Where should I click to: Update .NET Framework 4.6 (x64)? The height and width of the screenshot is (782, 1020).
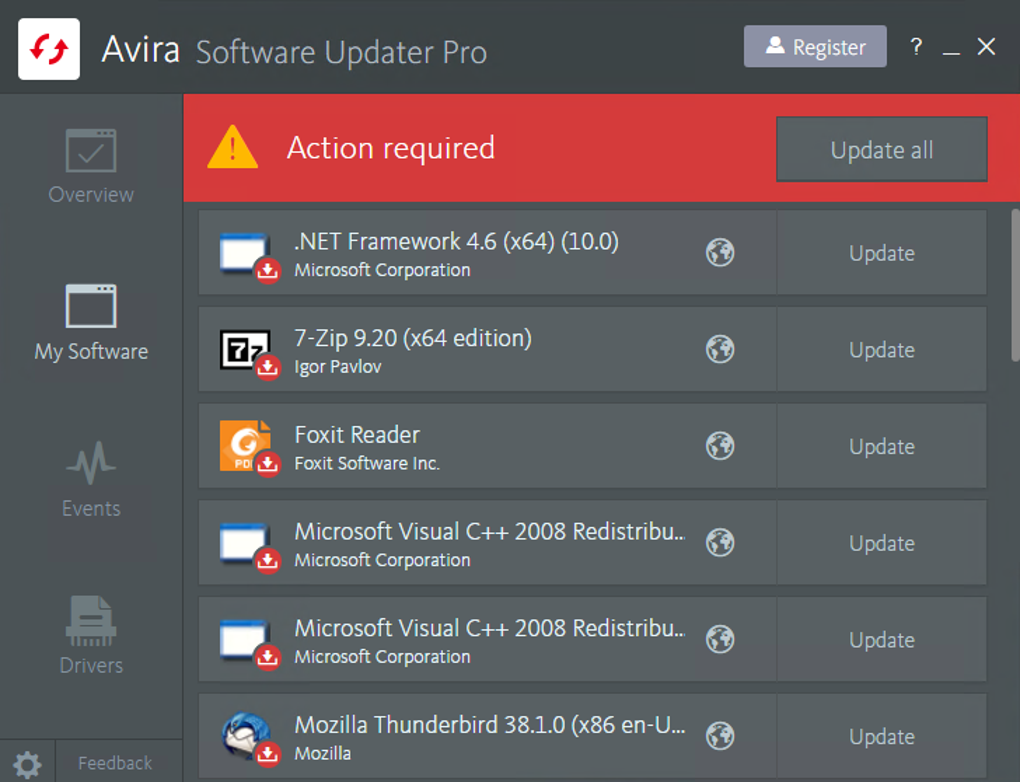(881, 254)
